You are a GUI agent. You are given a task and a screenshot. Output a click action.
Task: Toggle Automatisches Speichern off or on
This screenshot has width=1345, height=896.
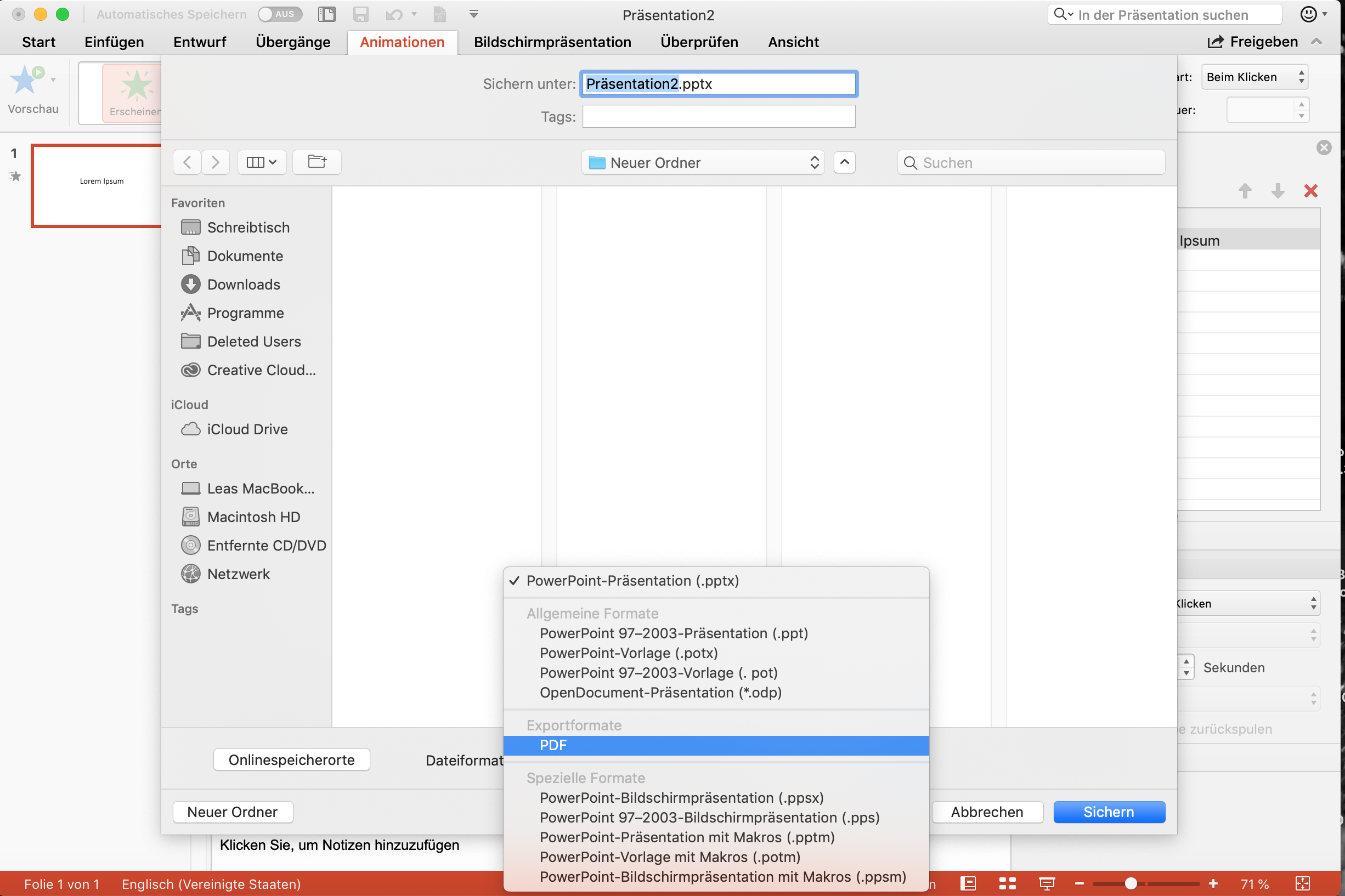click(x=280, y=14)
